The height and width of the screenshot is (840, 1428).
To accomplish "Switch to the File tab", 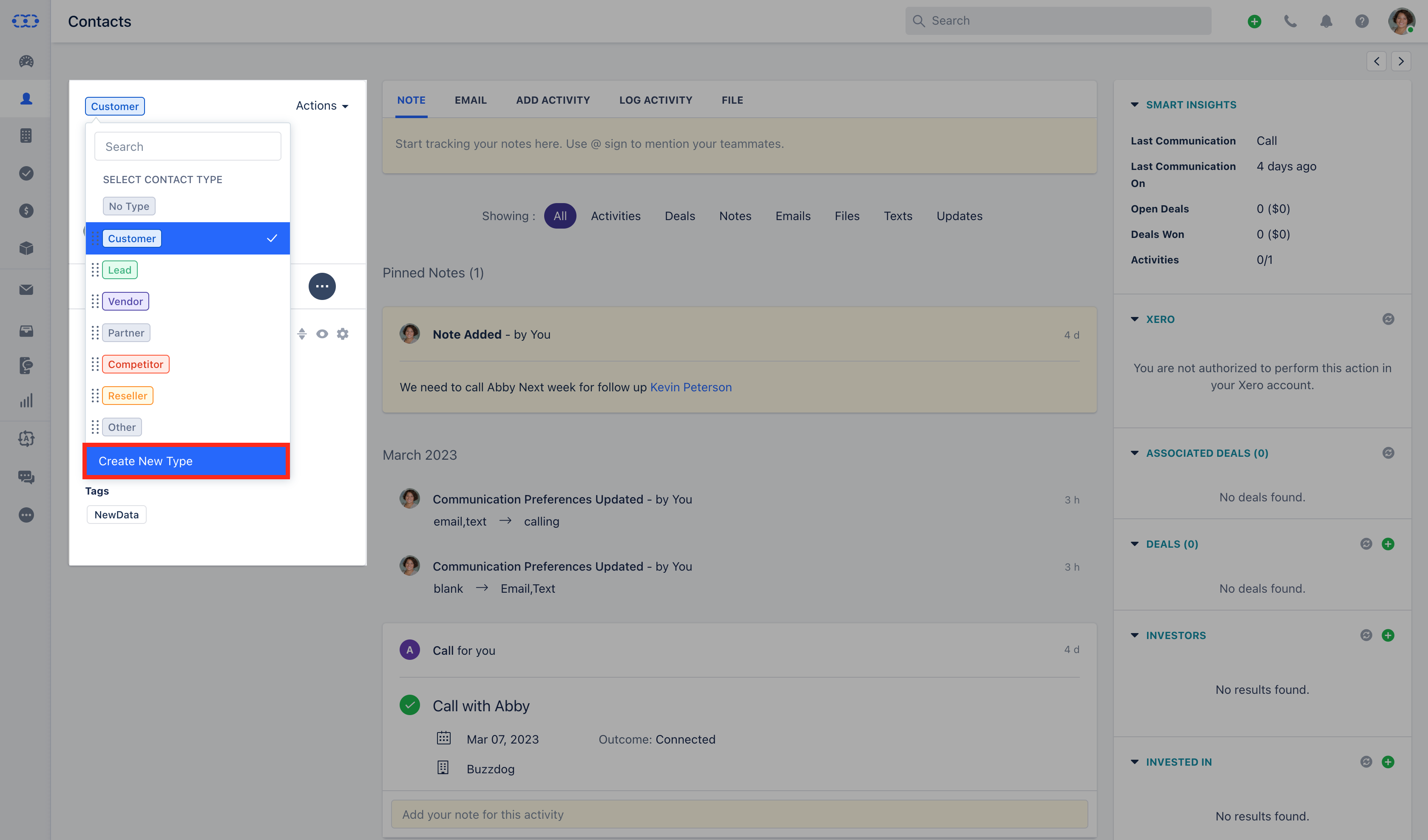I will [x=732, y=100].
